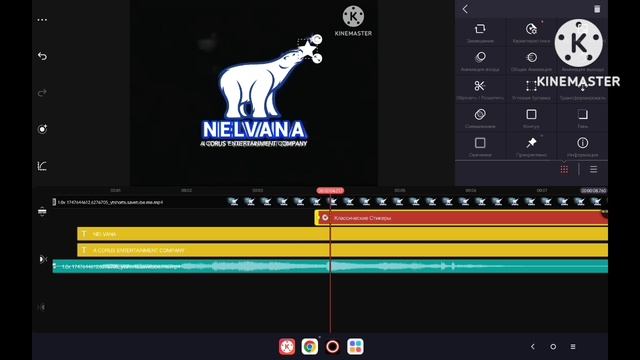Screen dimensions: 640x360
Task: Select the star sticker in the preview
Action: (307, 49)
